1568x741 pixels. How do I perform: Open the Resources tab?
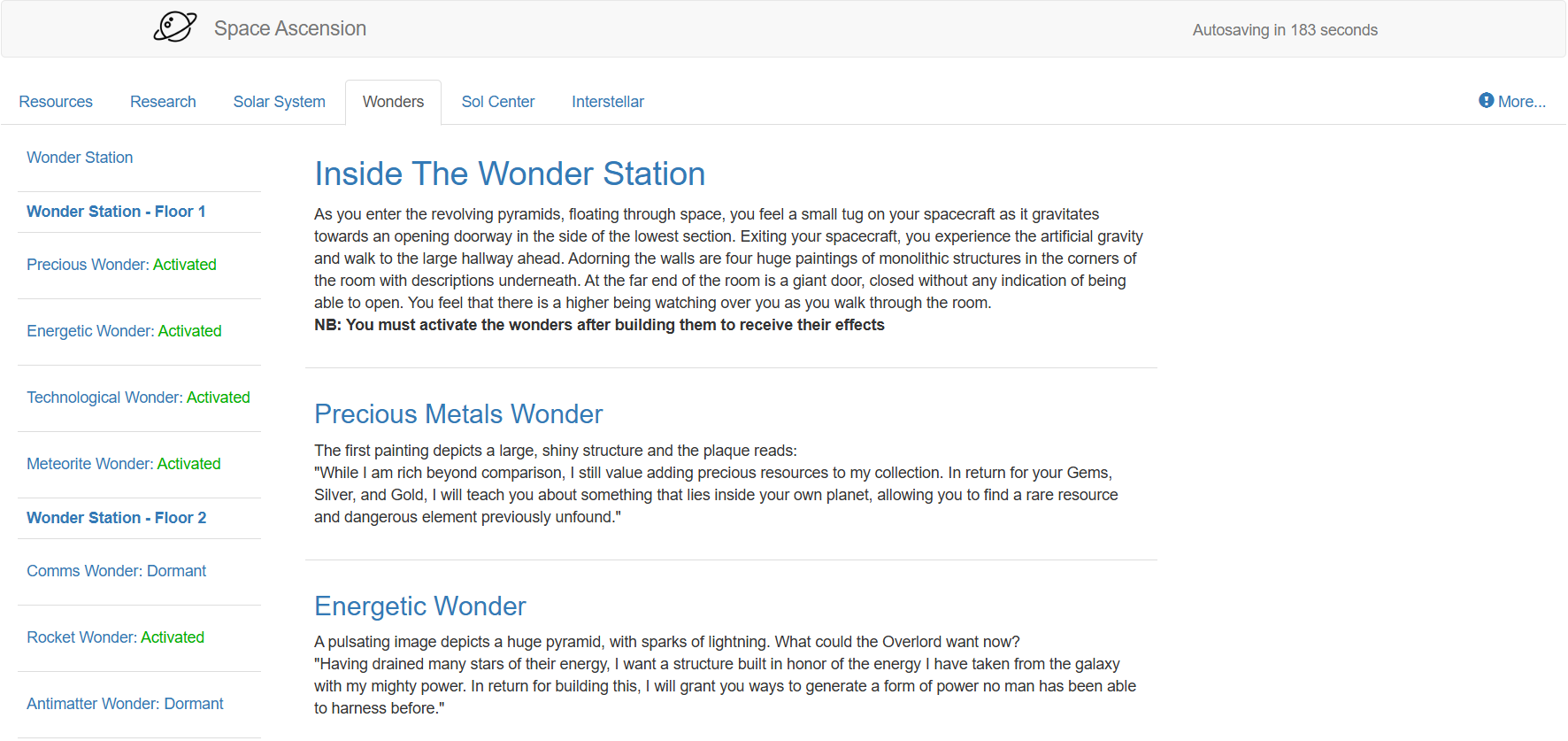tap(56, 102)
